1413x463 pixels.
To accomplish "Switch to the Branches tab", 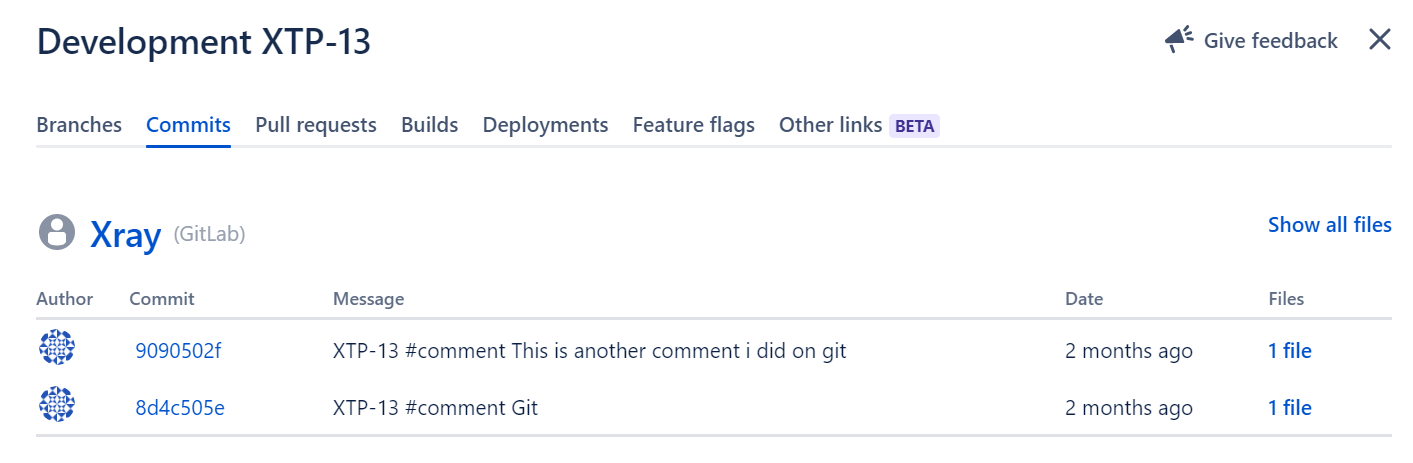I will click(x=79, y=125).
